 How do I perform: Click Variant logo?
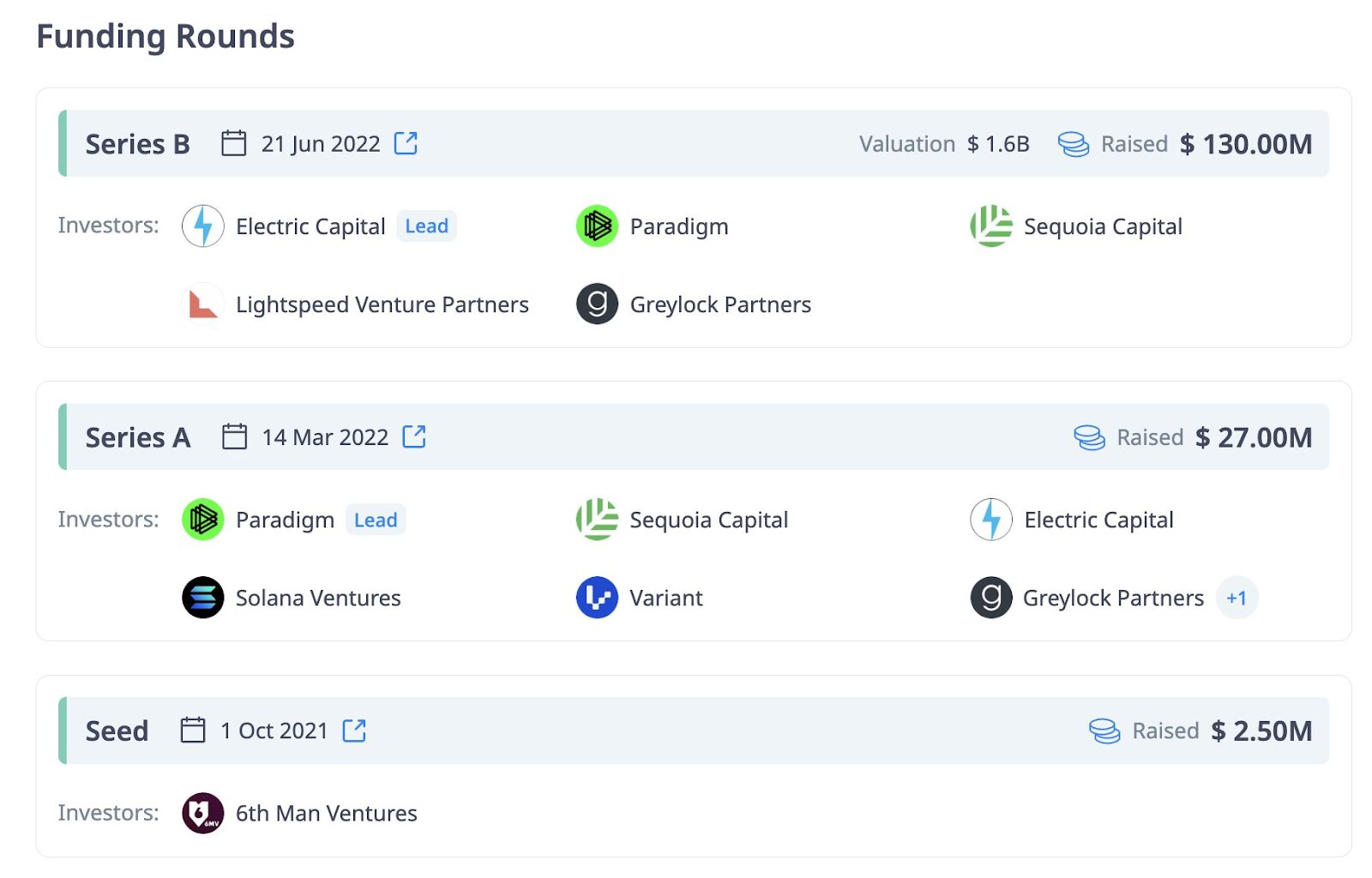click(597, 598)
